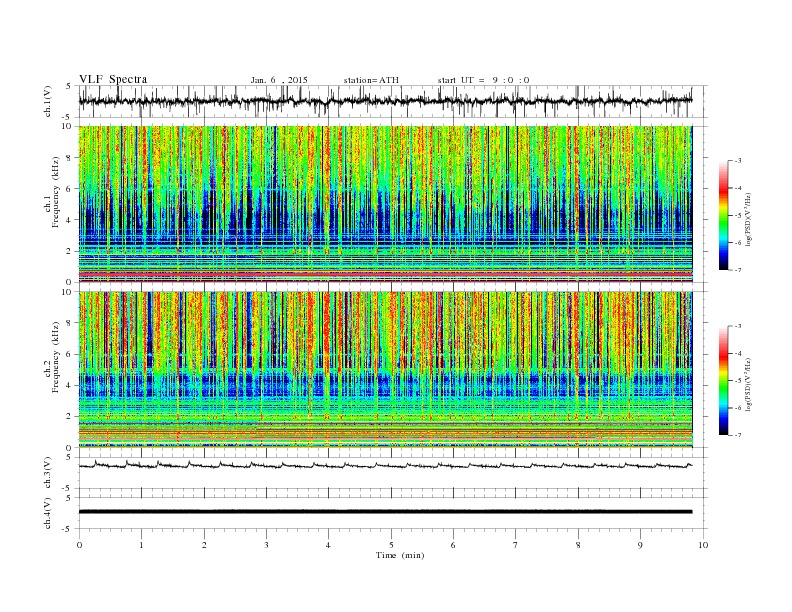Click the lower color scale bar for ch.2
Screen dimensions: 792x612
(723, 381)
